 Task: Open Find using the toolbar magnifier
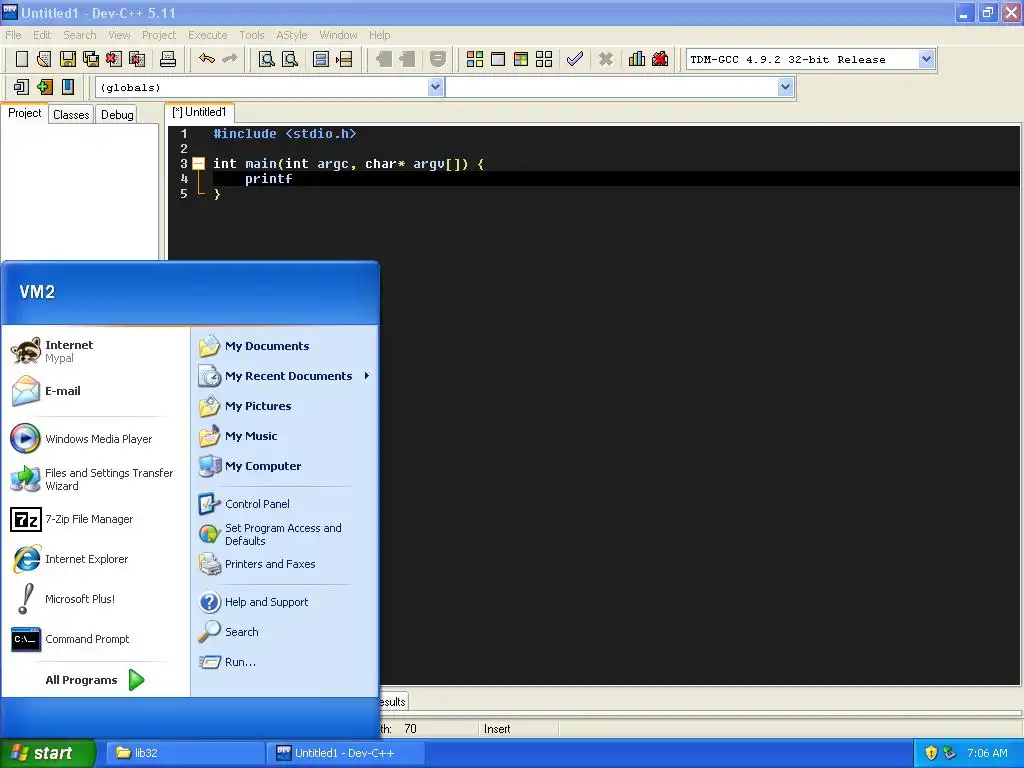(x=266, y=59)
